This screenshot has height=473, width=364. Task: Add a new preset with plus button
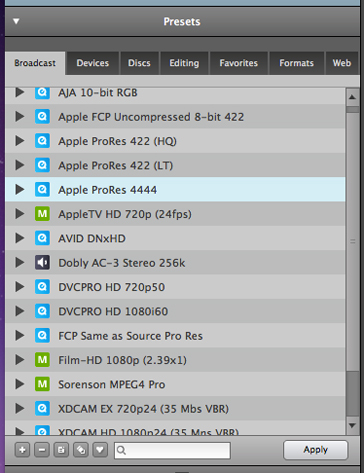(22, 450)
